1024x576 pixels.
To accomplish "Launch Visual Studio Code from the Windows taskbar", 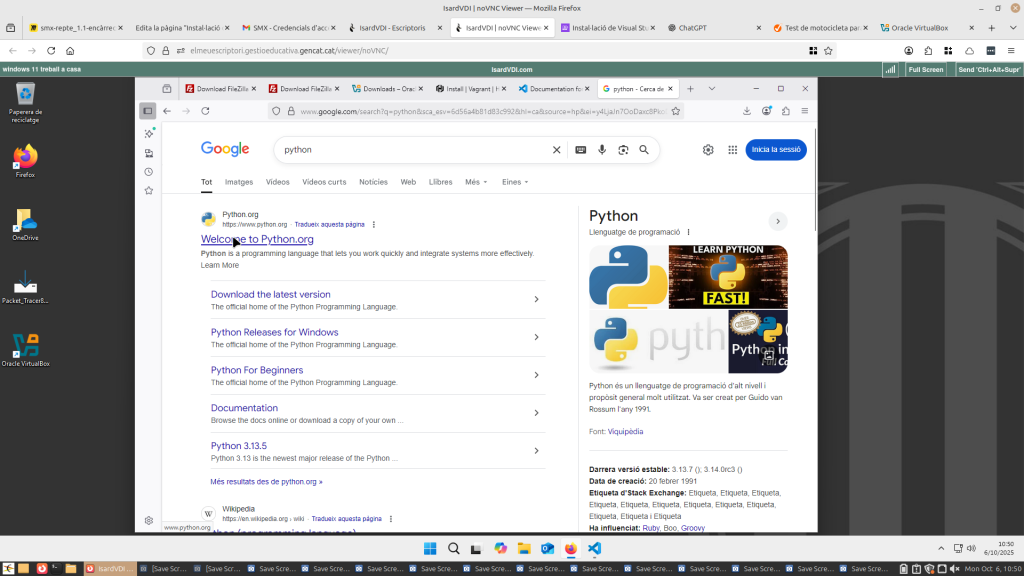I will (x=594, y=548).
